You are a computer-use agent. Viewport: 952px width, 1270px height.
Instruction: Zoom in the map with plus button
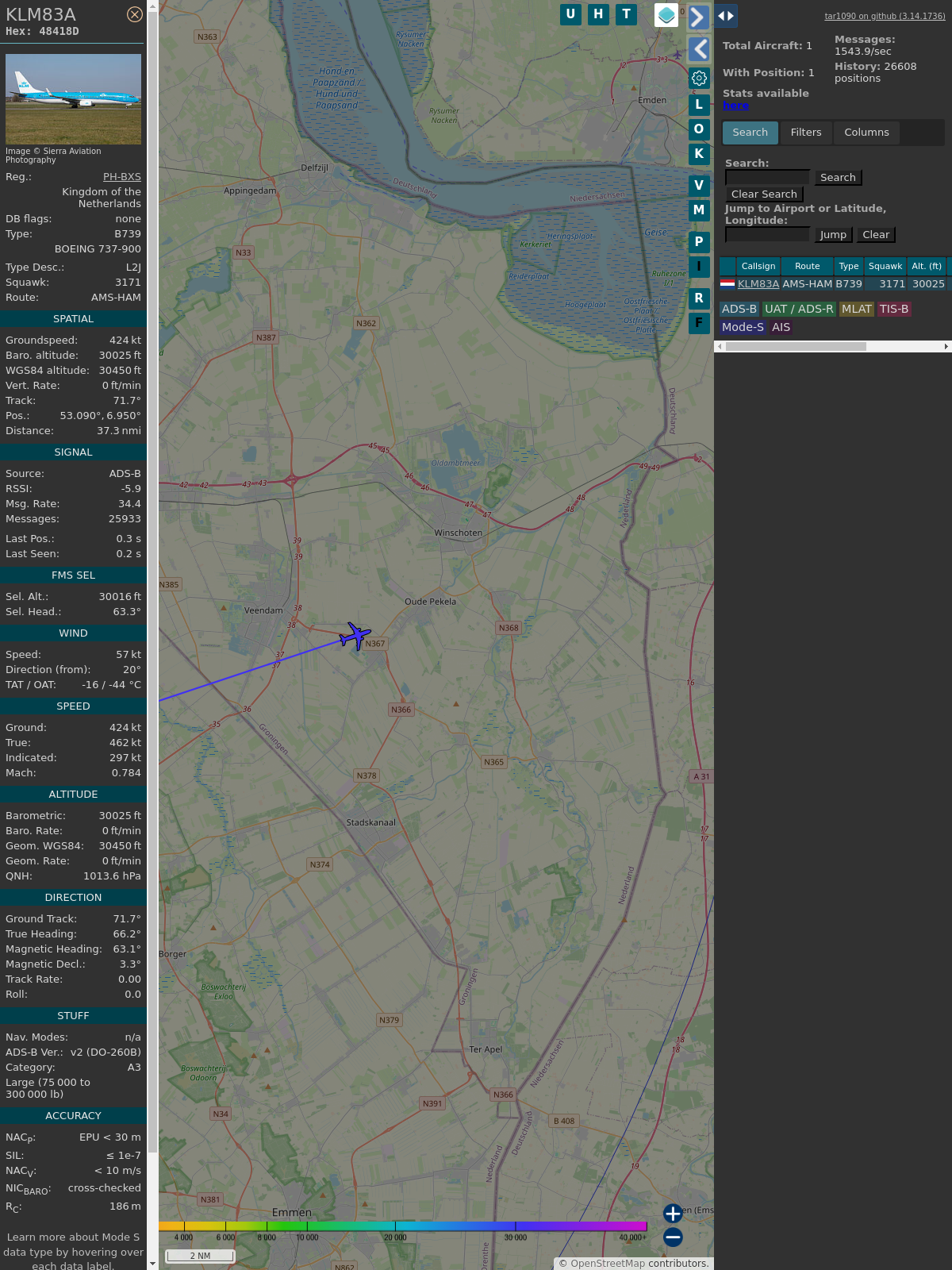(x=673, y=1214)
